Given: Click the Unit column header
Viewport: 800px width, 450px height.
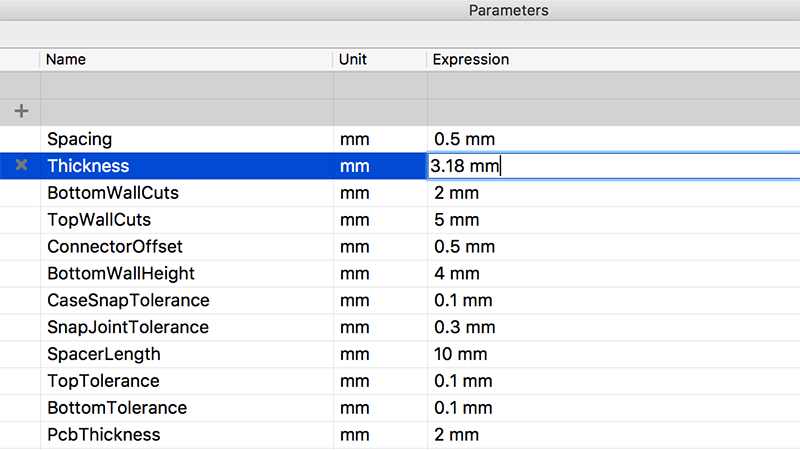Looking at the screenshot, I should click(x=353, y=59).
